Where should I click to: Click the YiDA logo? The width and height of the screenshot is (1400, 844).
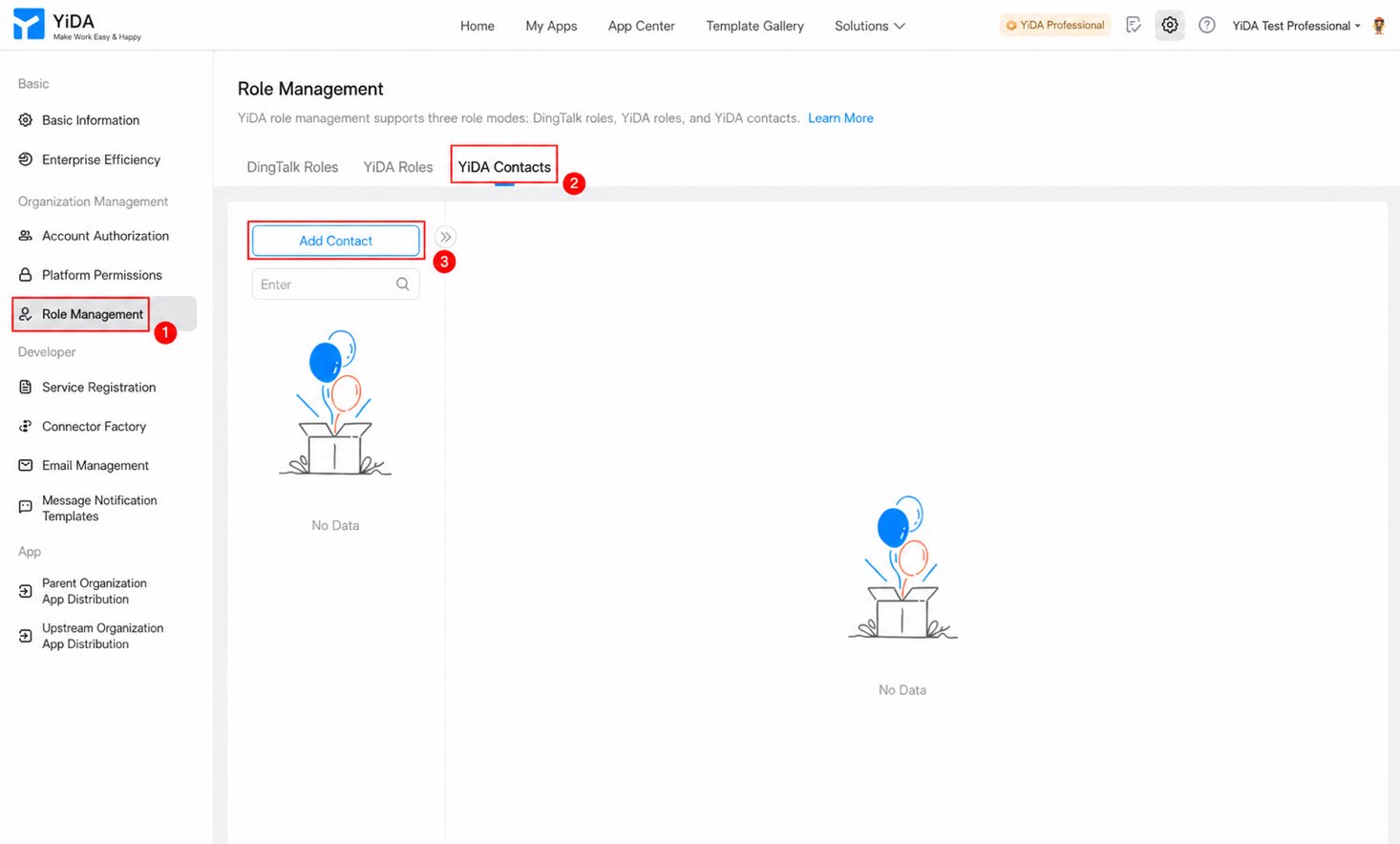click(x=76, y=25)
